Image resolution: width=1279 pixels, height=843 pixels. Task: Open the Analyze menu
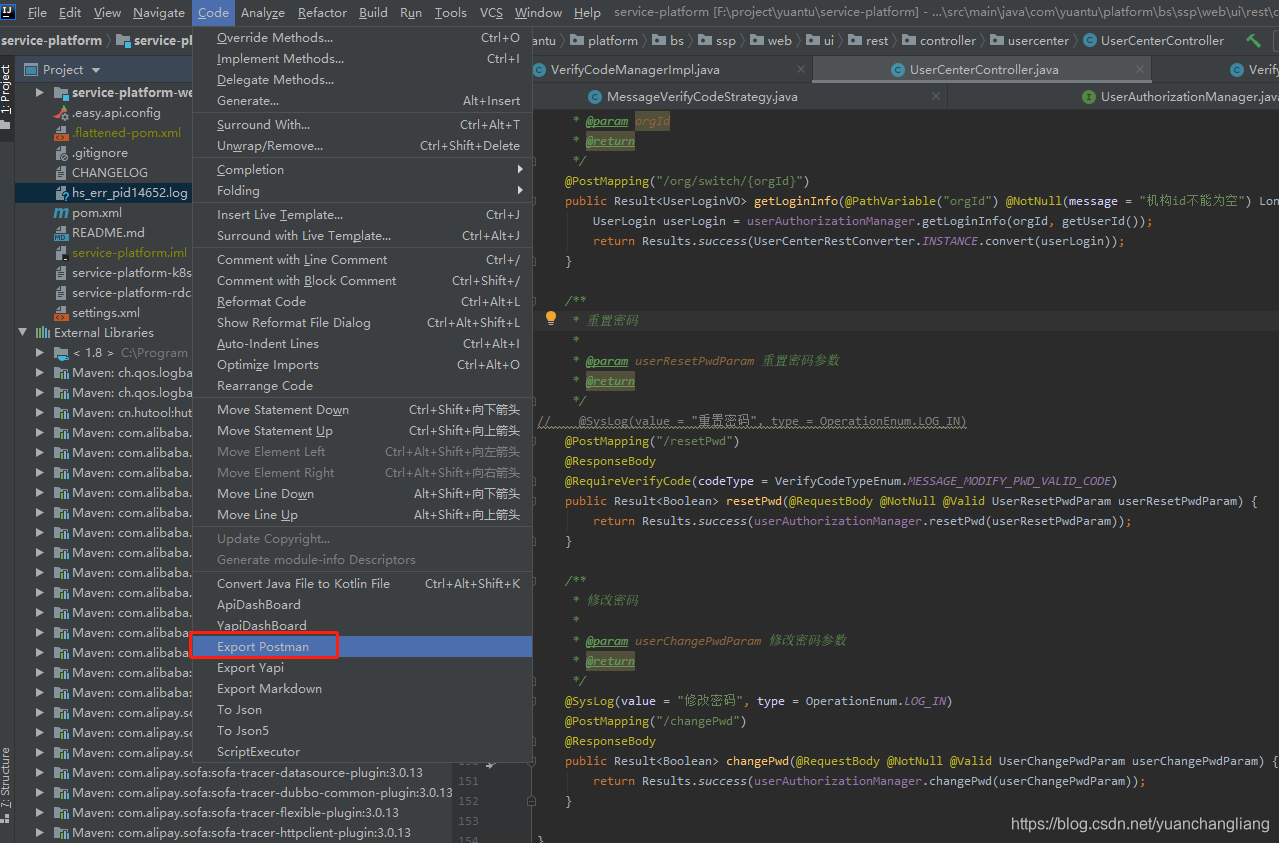[x=263, y=12]
